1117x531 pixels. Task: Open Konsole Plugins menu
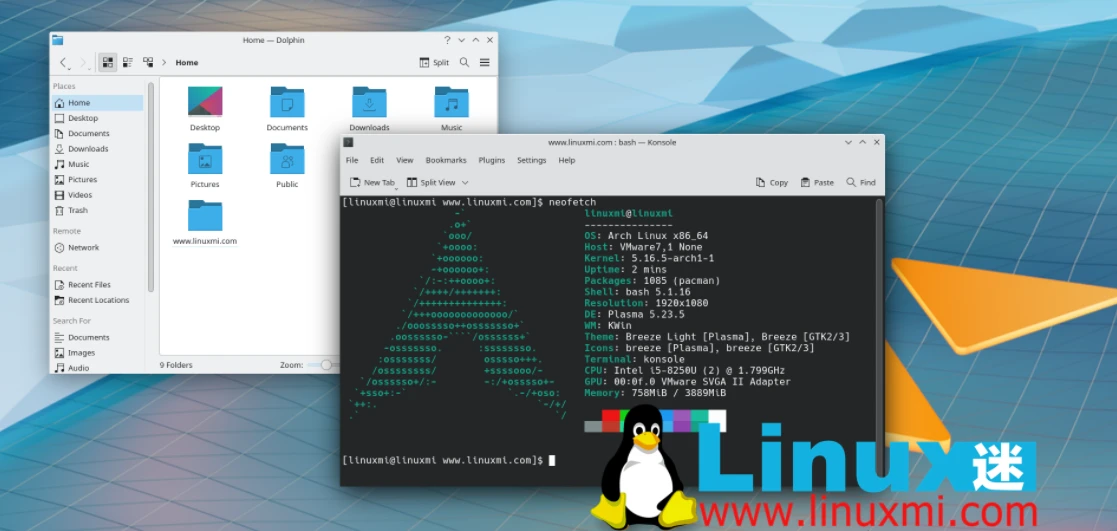point(492,160)
